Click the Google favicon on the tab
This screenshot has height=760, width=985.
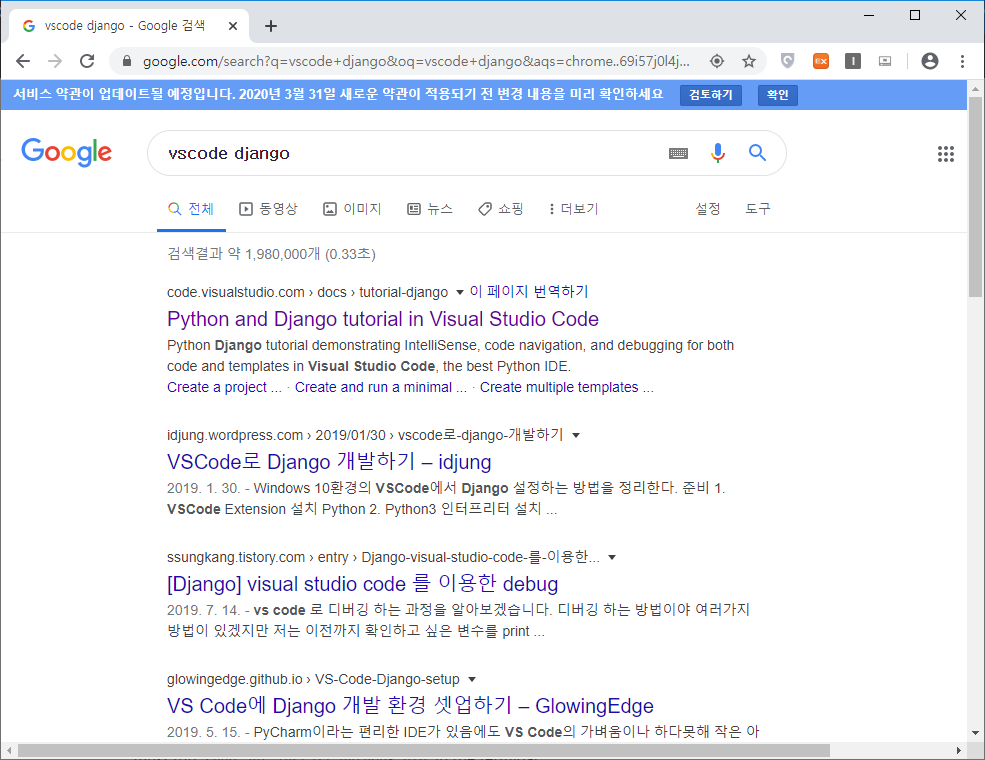tap(29, 26)
